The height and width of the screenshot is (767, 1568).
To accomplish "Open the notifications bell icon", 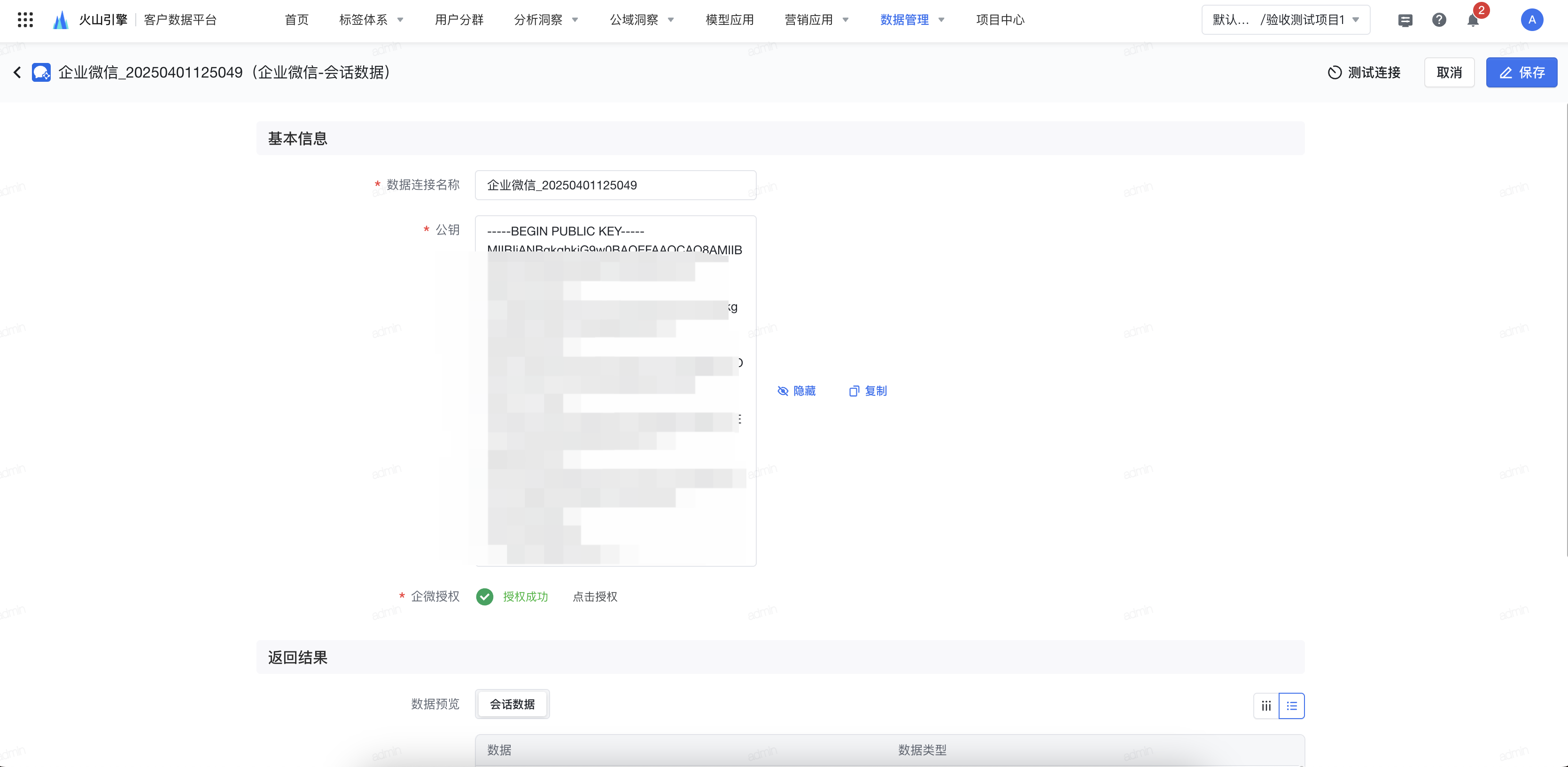I will 1473,20.
